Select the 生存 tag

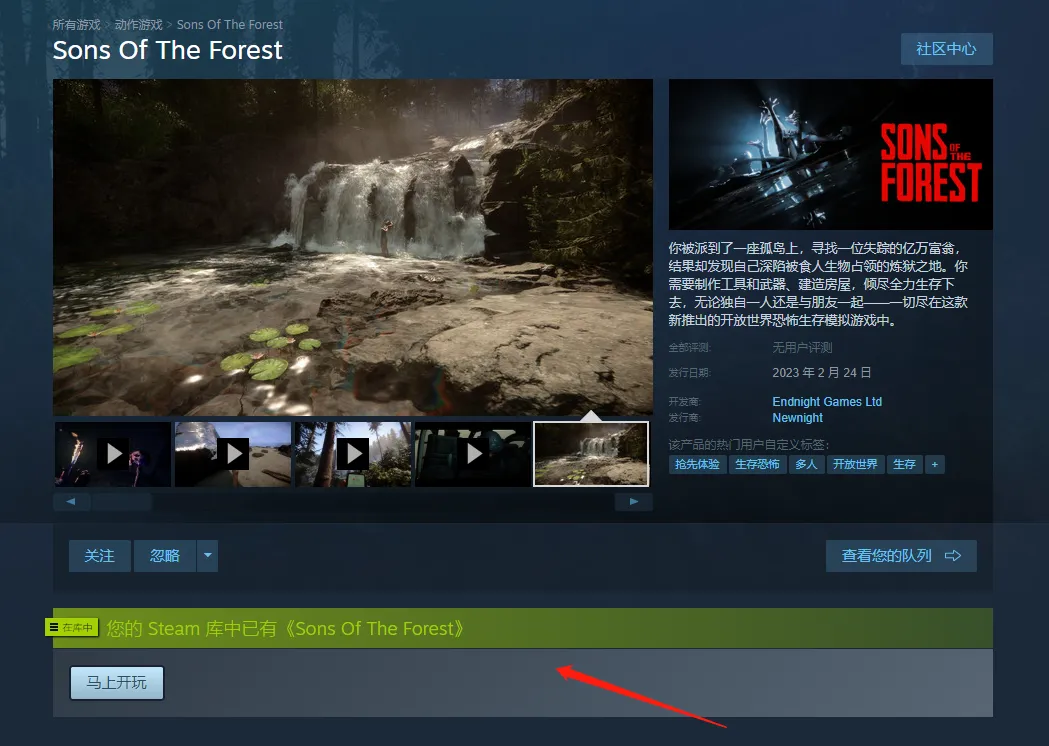click(904, 464)
